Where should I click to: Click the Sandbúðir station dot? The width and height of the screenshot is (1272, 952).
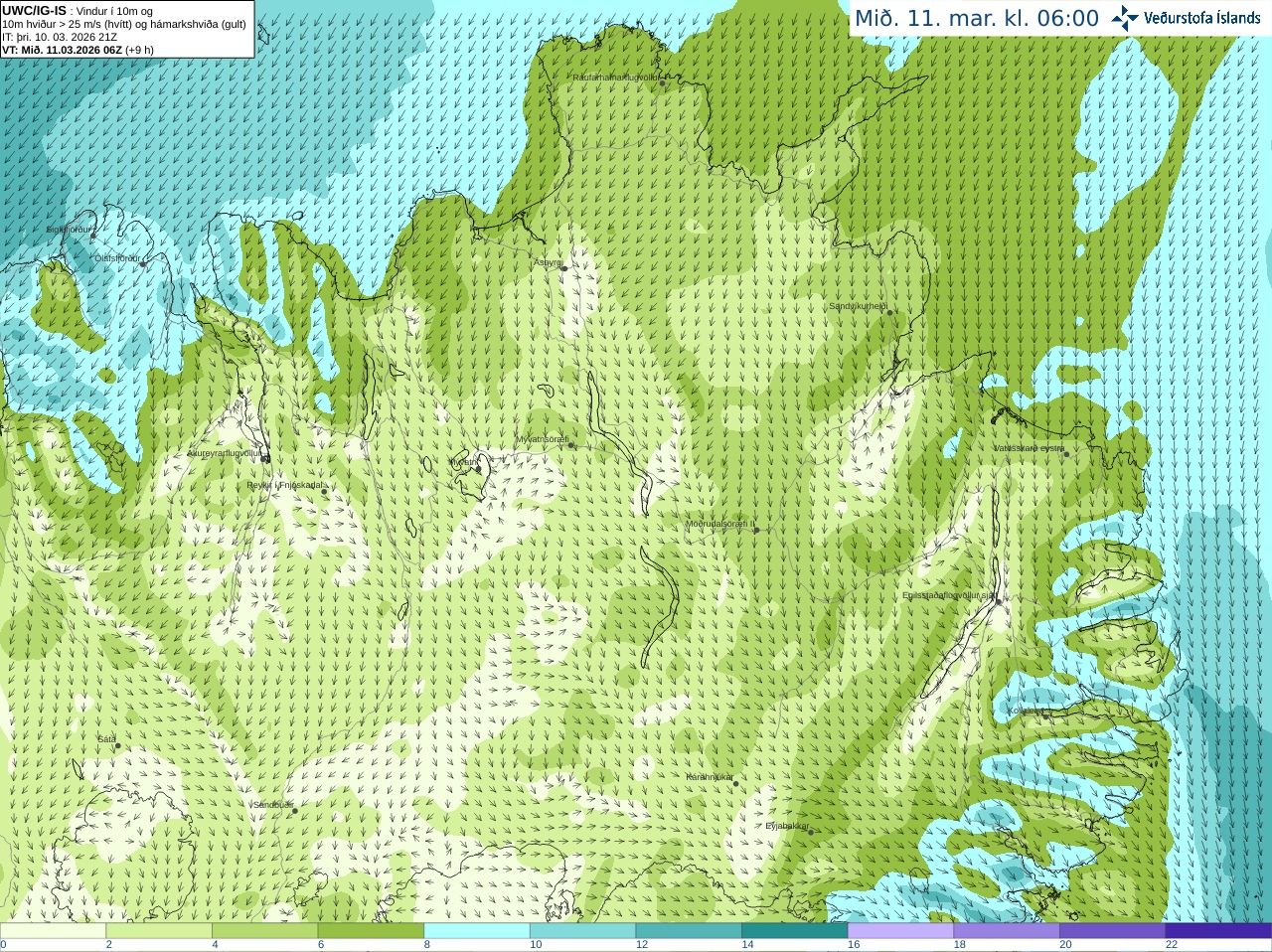pyautogui.click(x=295, y=811)
